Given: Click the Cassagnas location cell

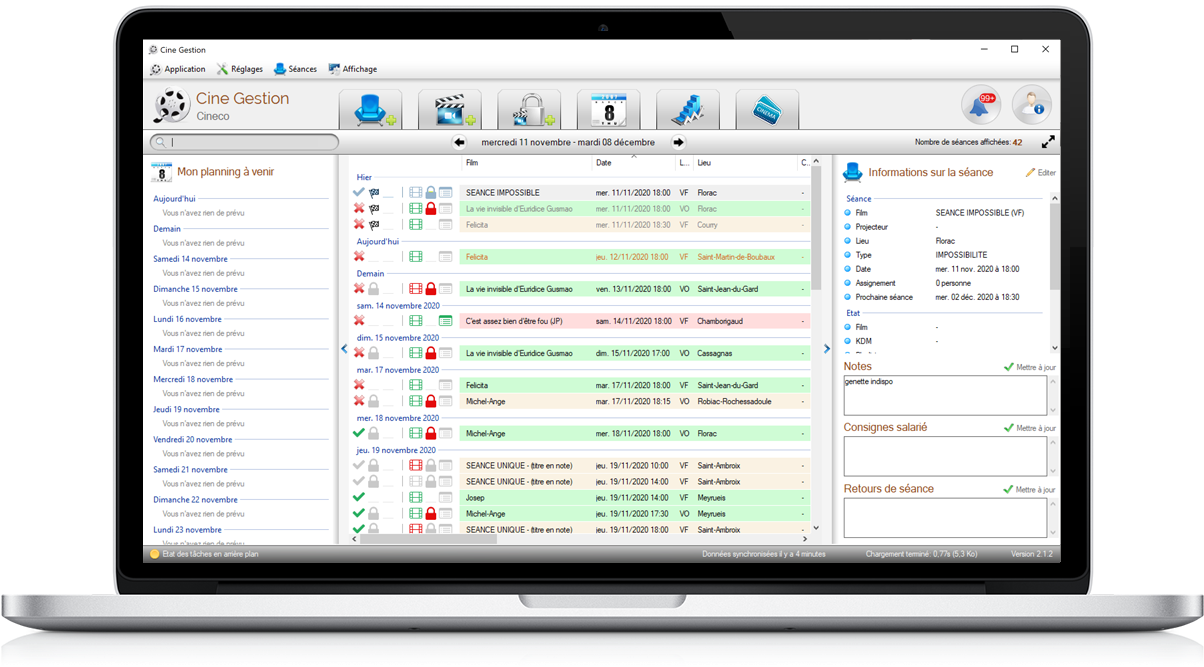Looking at the screenshot, I should tap(715, 353).
